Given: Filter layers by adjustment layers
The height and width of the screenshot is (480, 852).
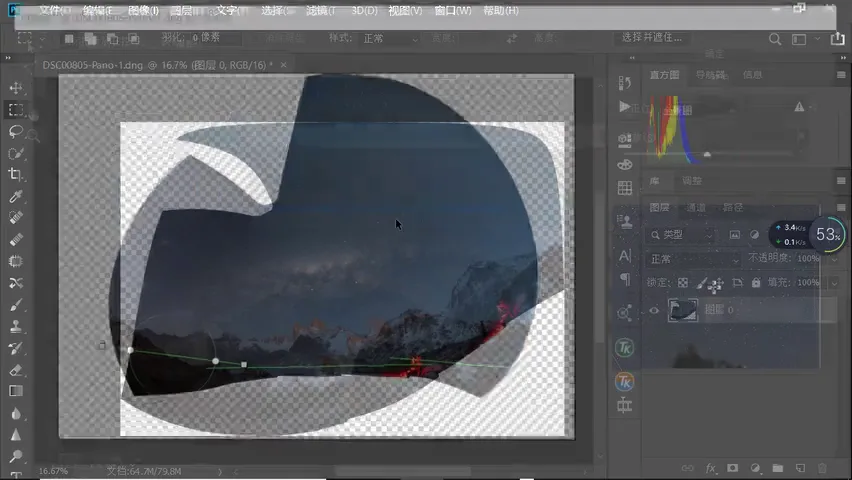Looking at the screenshot, I should [754, 235].
